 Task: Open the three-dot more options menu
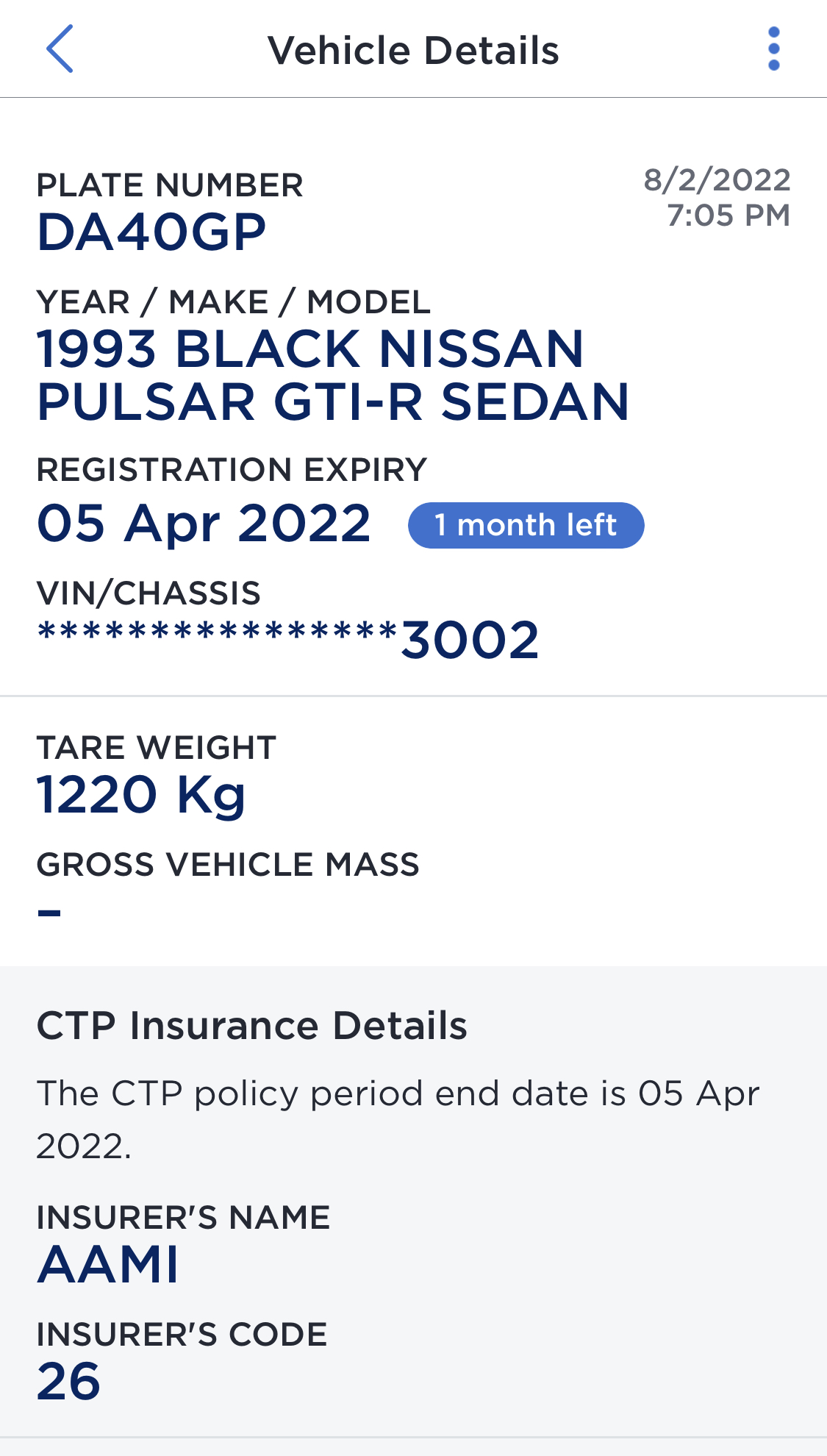click(x=773, y=49)
